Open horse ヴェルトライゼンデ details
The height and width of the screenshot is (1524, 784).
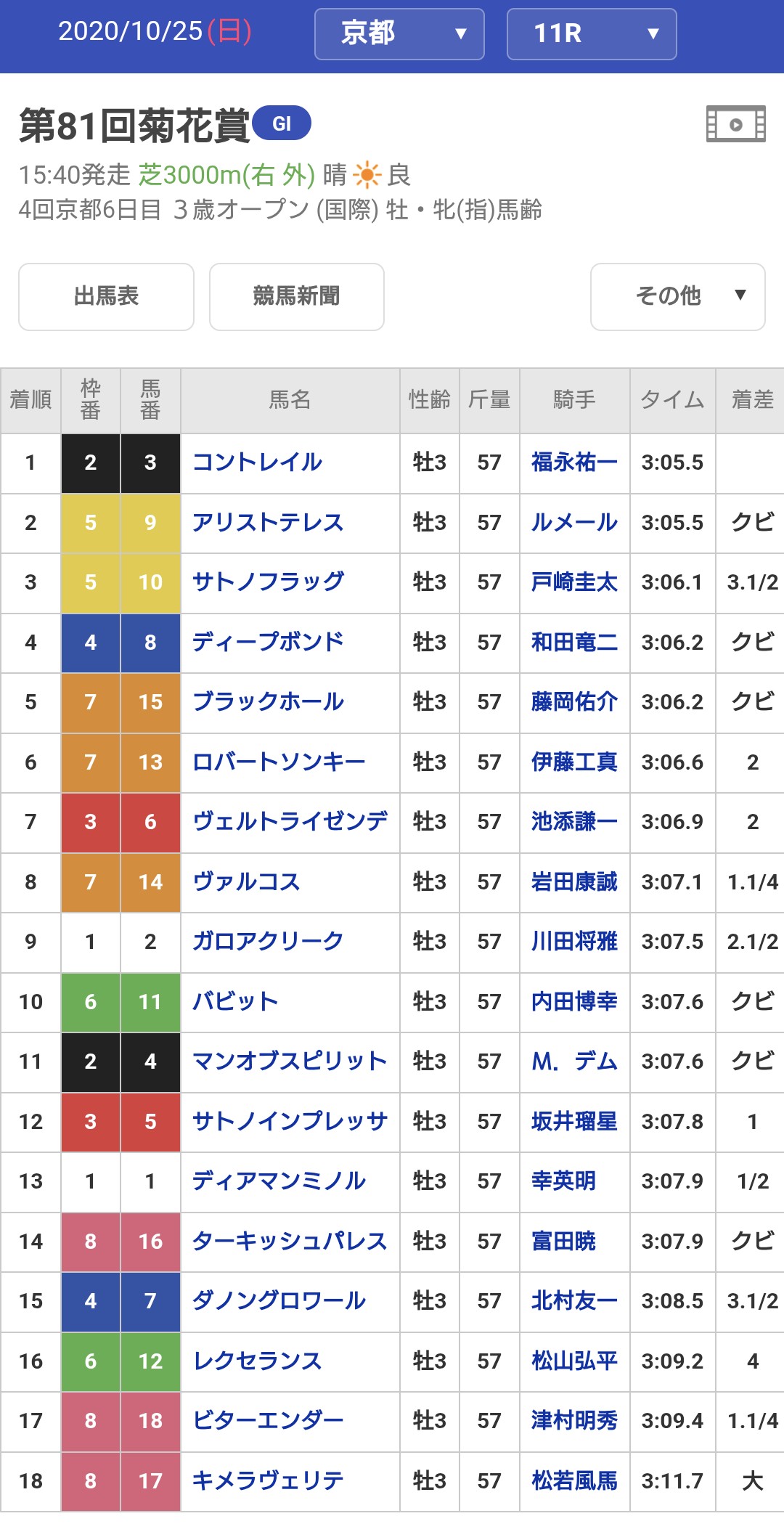pos(290,822)
